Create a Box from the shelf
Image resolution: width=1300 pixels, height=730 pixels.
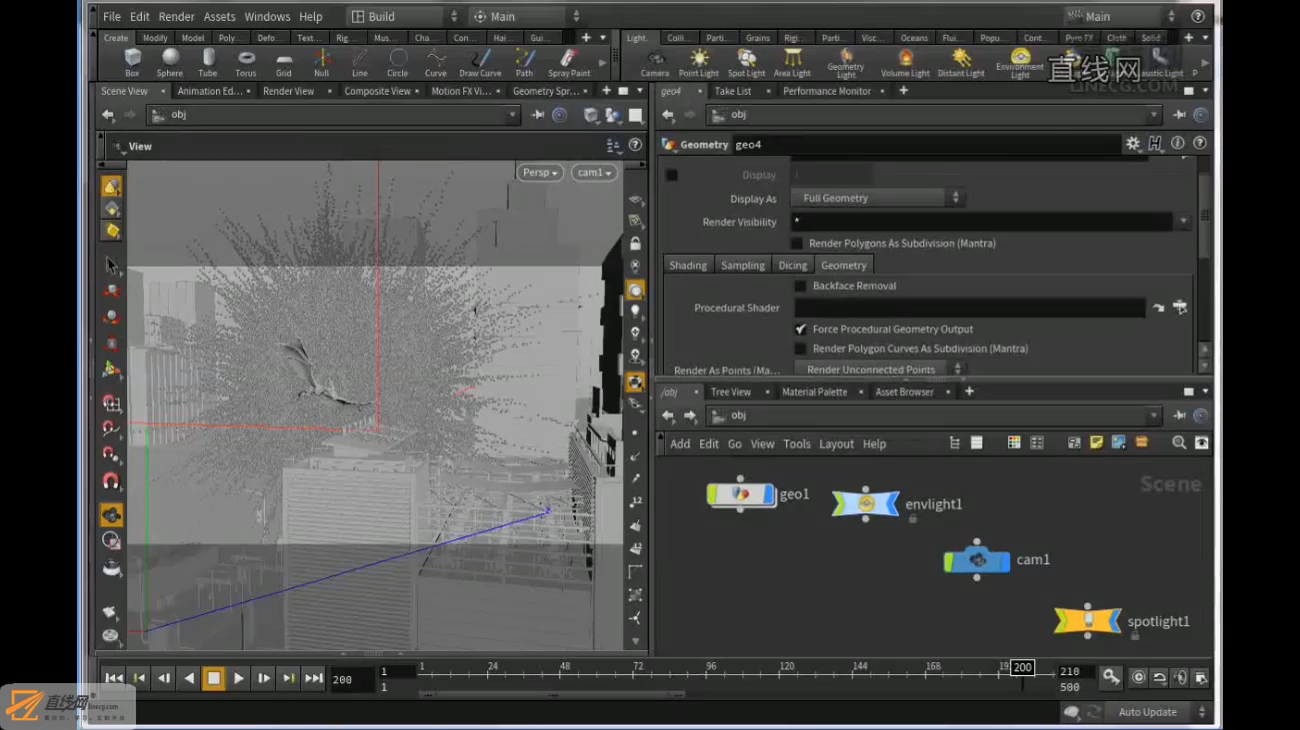(x=132, y=62)
